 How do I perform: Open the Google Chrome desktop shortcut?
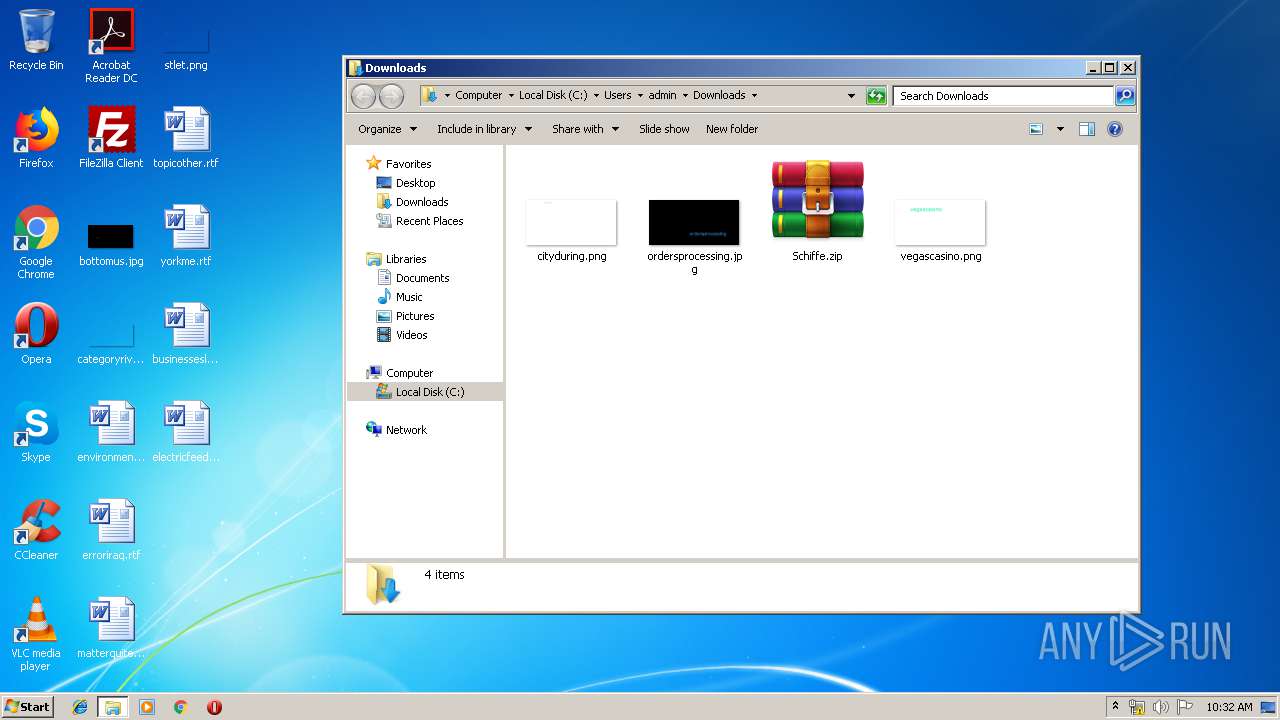point(36,242)
